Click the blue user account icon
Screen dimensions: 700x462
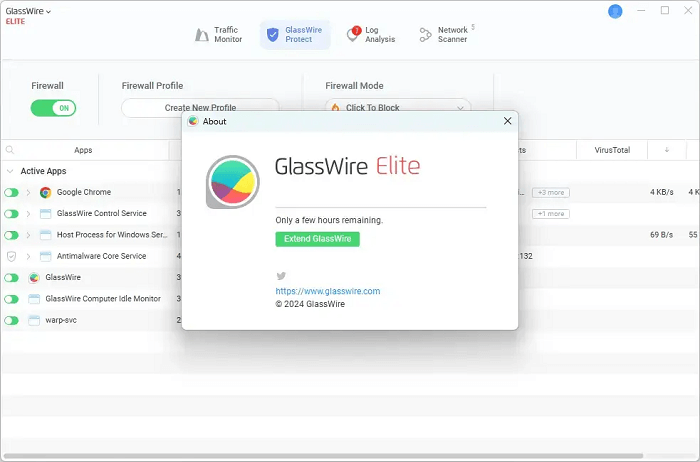click(x=615, y=11)
